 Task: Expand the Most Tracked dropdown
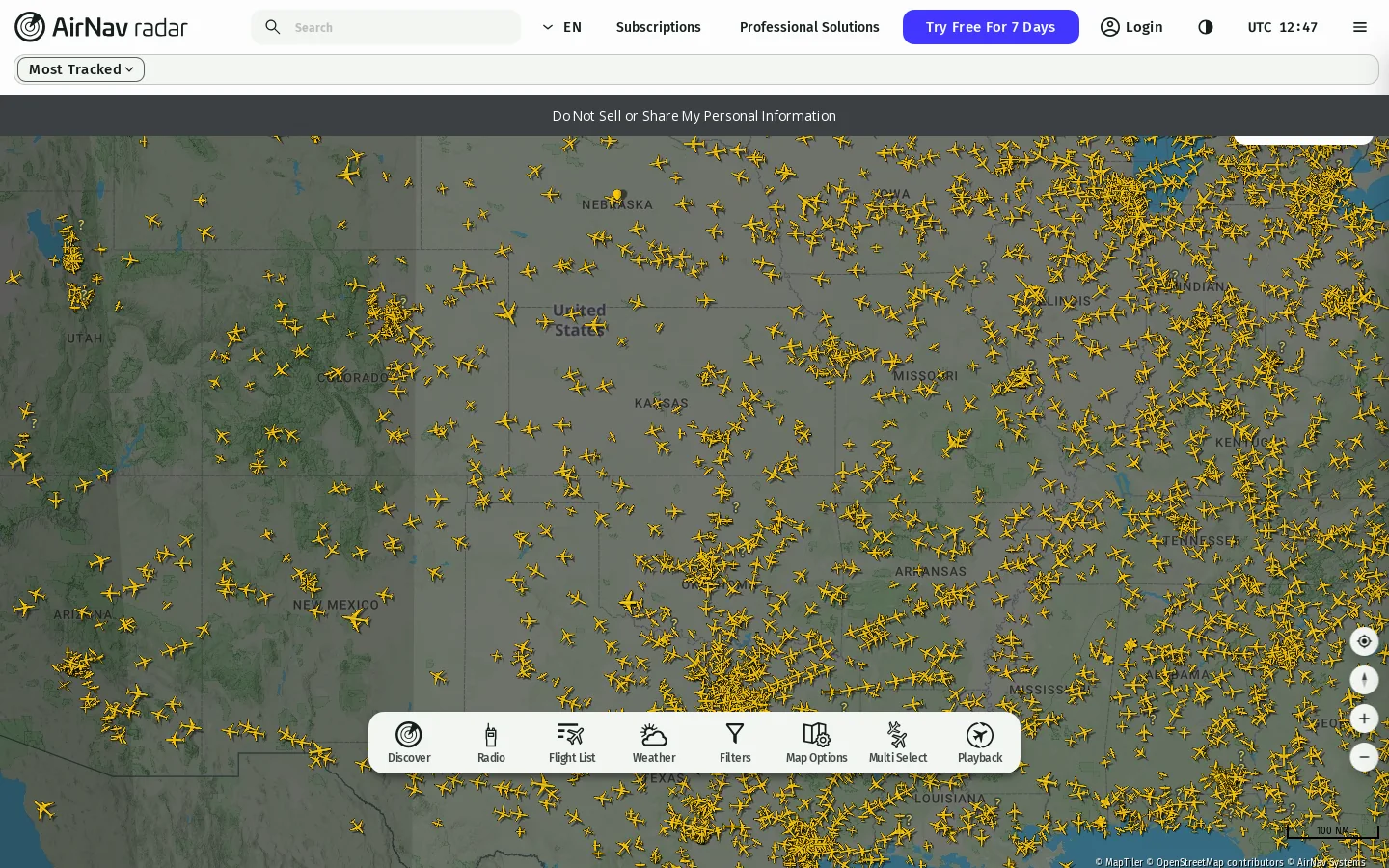click(x=81, y=69)
